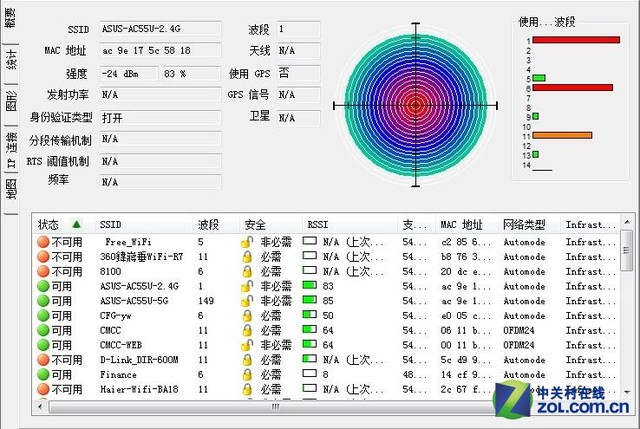The width and height of the screenshot is (640, 429).
Task: Click signal bar icon in ASUS-AC55U-5G row
Action: [310, 300]
